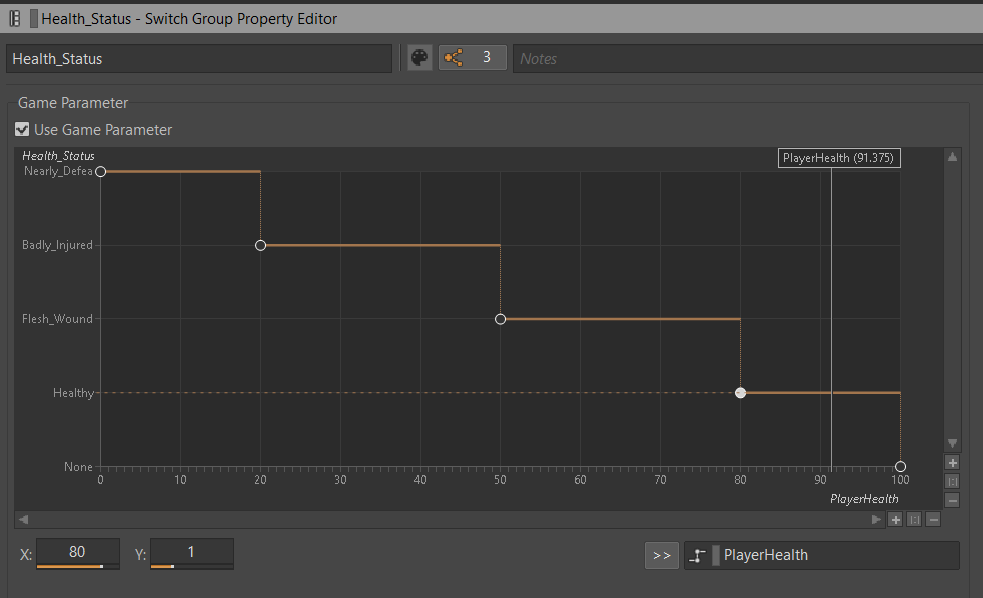Click the Flesh_Wound axis label

coord(57,319)
